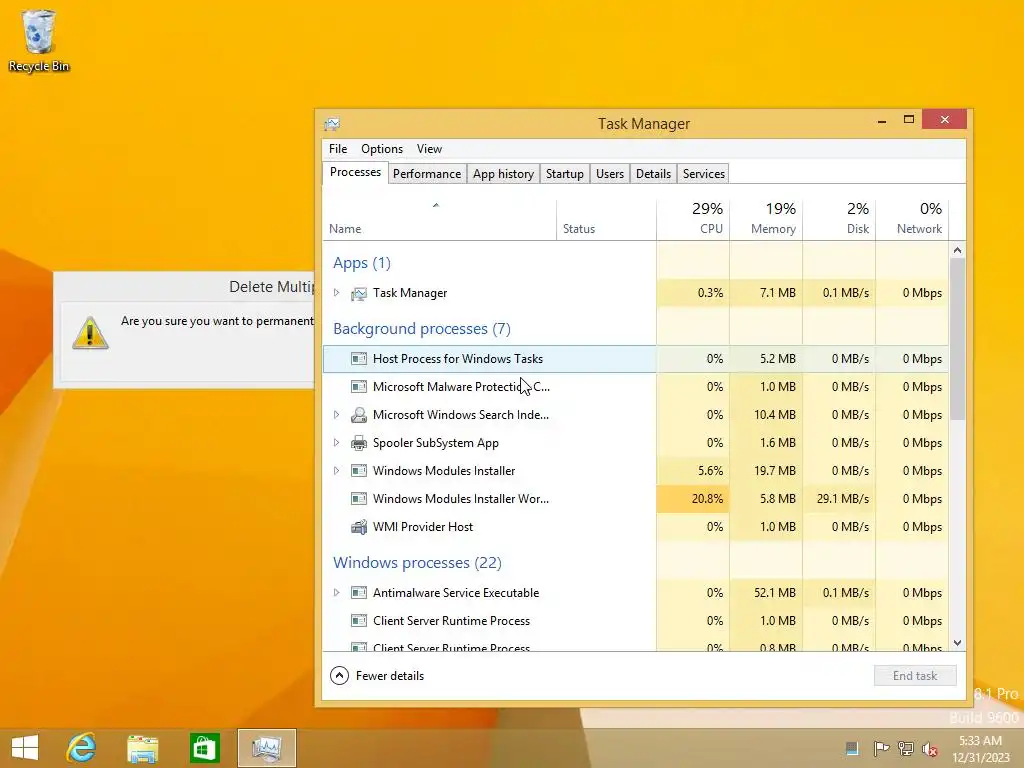Screen dimensions: 1024x768
Task: Collapse view with Fewer details
Action: click(x=377, y=676)
